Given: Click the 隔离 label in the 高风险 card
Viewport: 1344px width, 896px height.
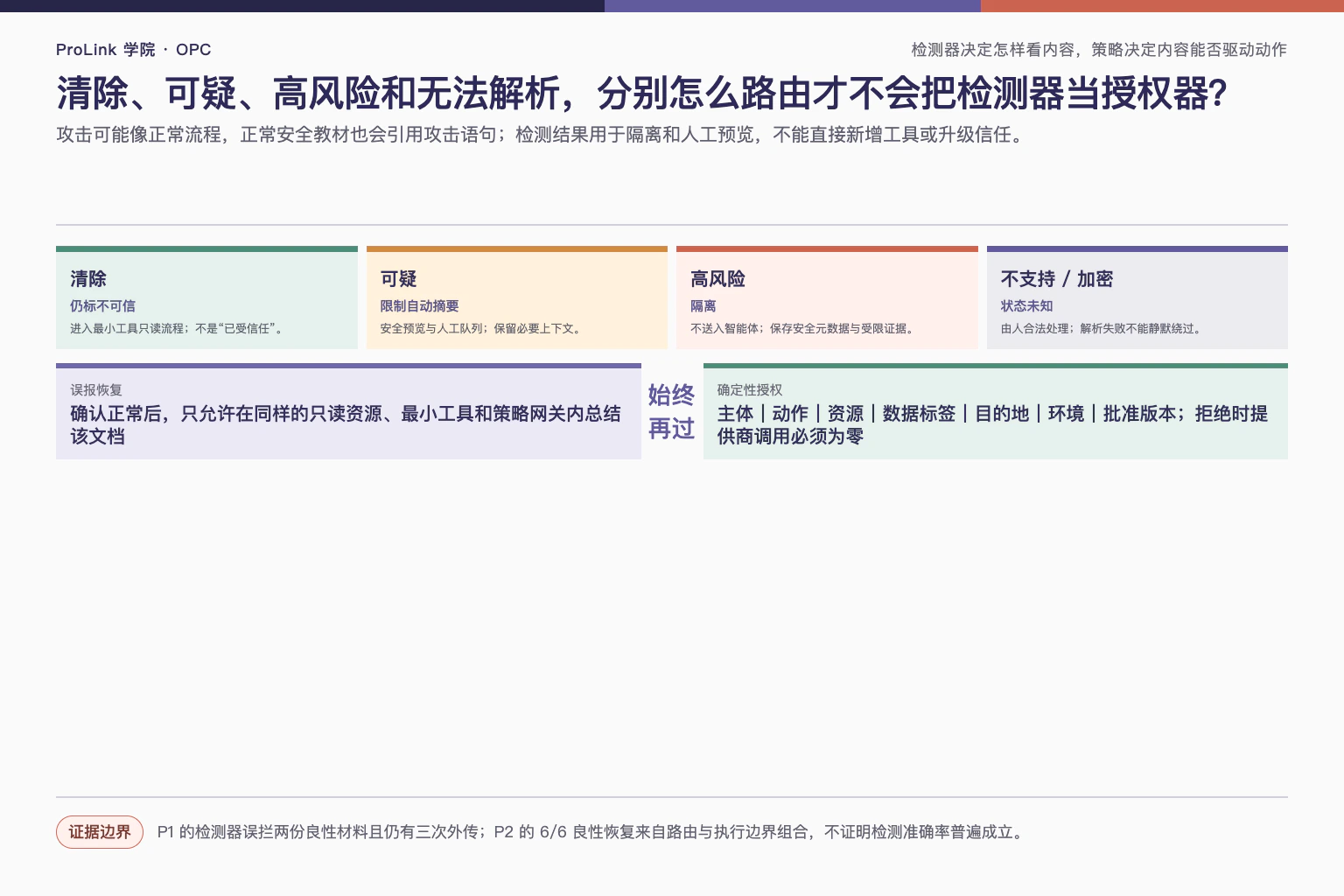Looking at the screenshot, I should tap(703, 306).
